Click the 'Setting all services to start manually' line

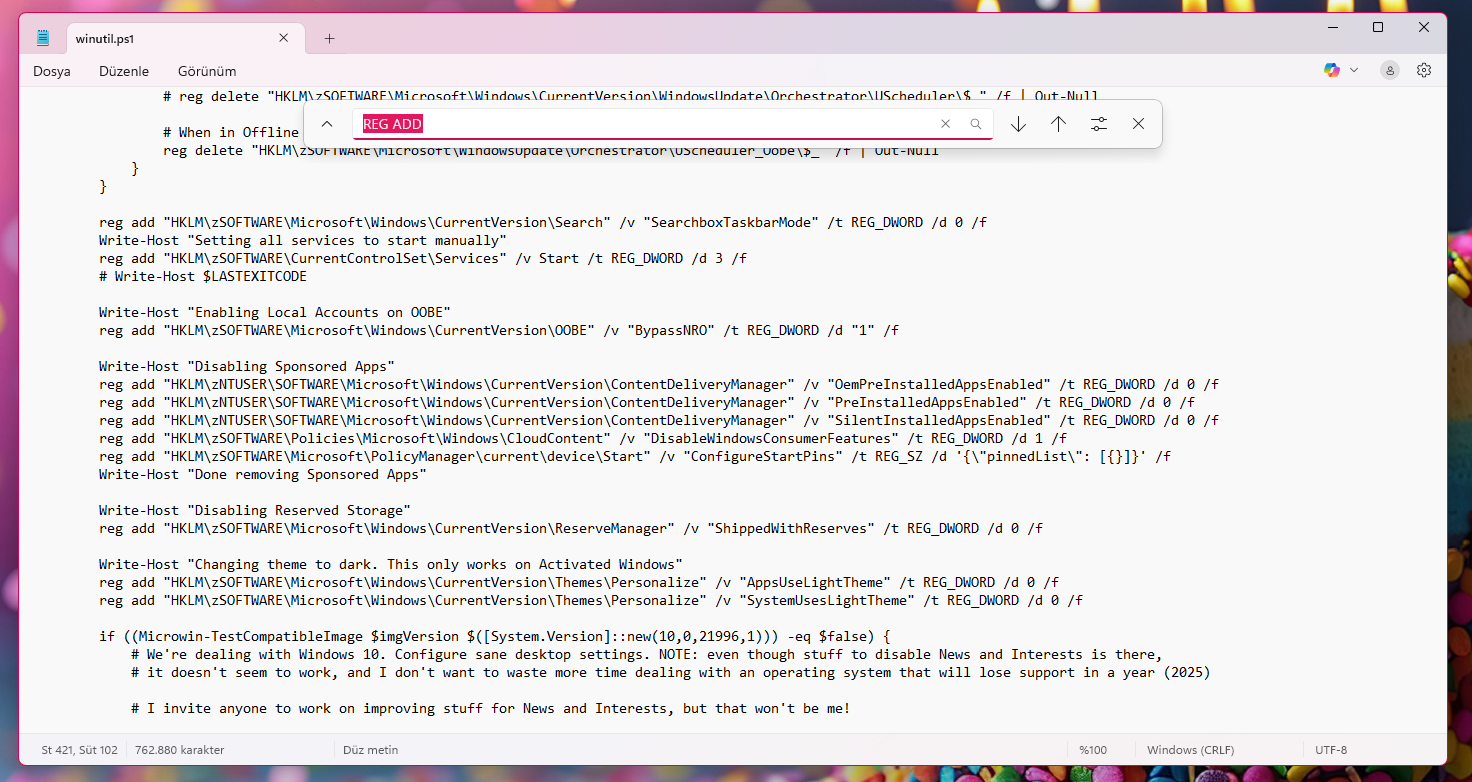pos(303,240)
